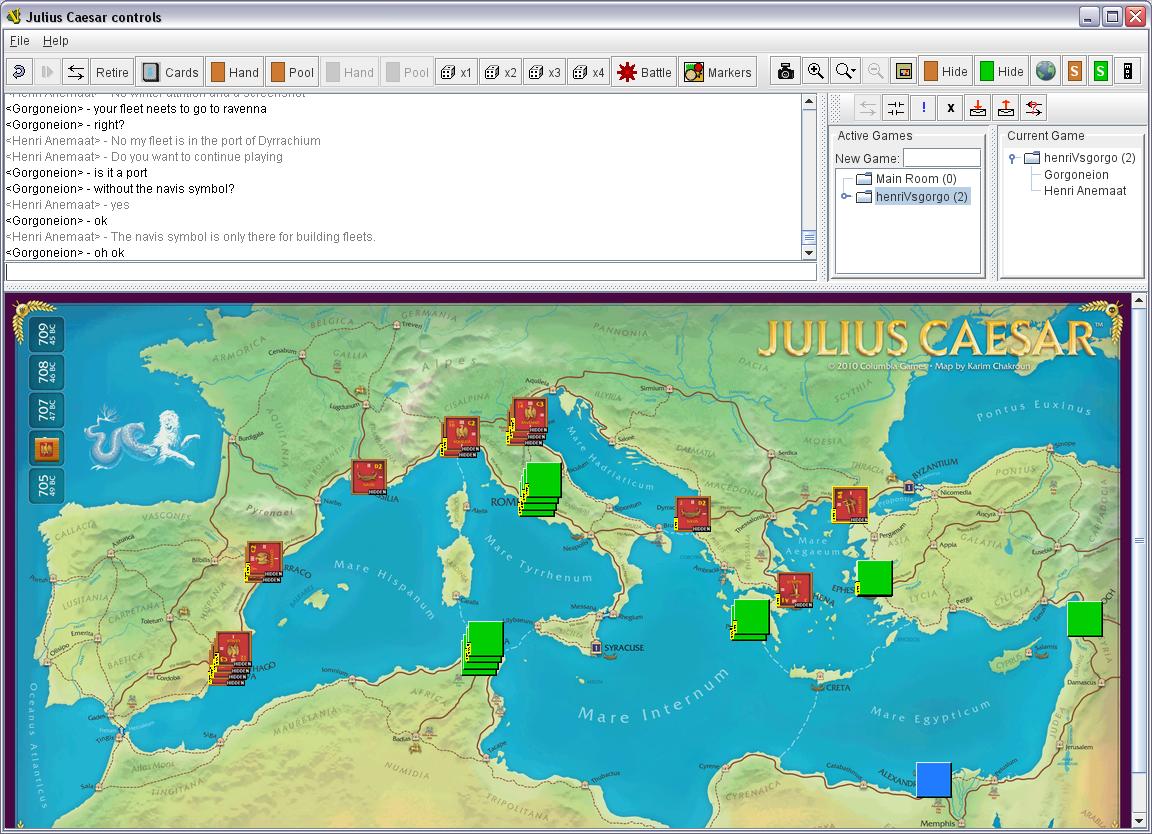Image resolution: width=1152 pixels, height=834 pixels.
Task: Click the greyed synchronize arrows icon
Action: (868, 109)
